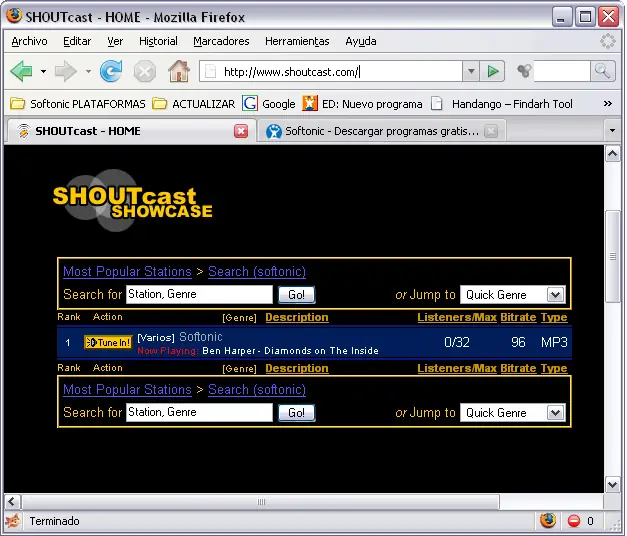The height and width of the screenshot is (536, 627).
Task: Switch to the Softonic tab
Action: [380, 131]
